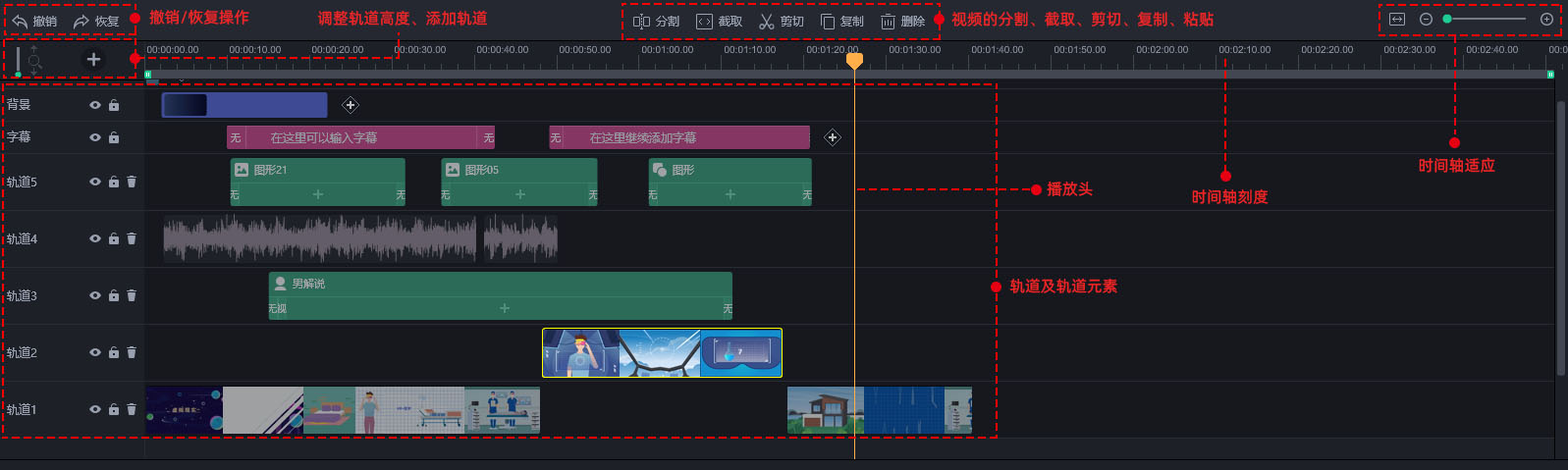The height and width of the screenshot is (470, 1568).
Task: Add subtitle clip via 字幕 track plus icon
Action: point(833,137)
